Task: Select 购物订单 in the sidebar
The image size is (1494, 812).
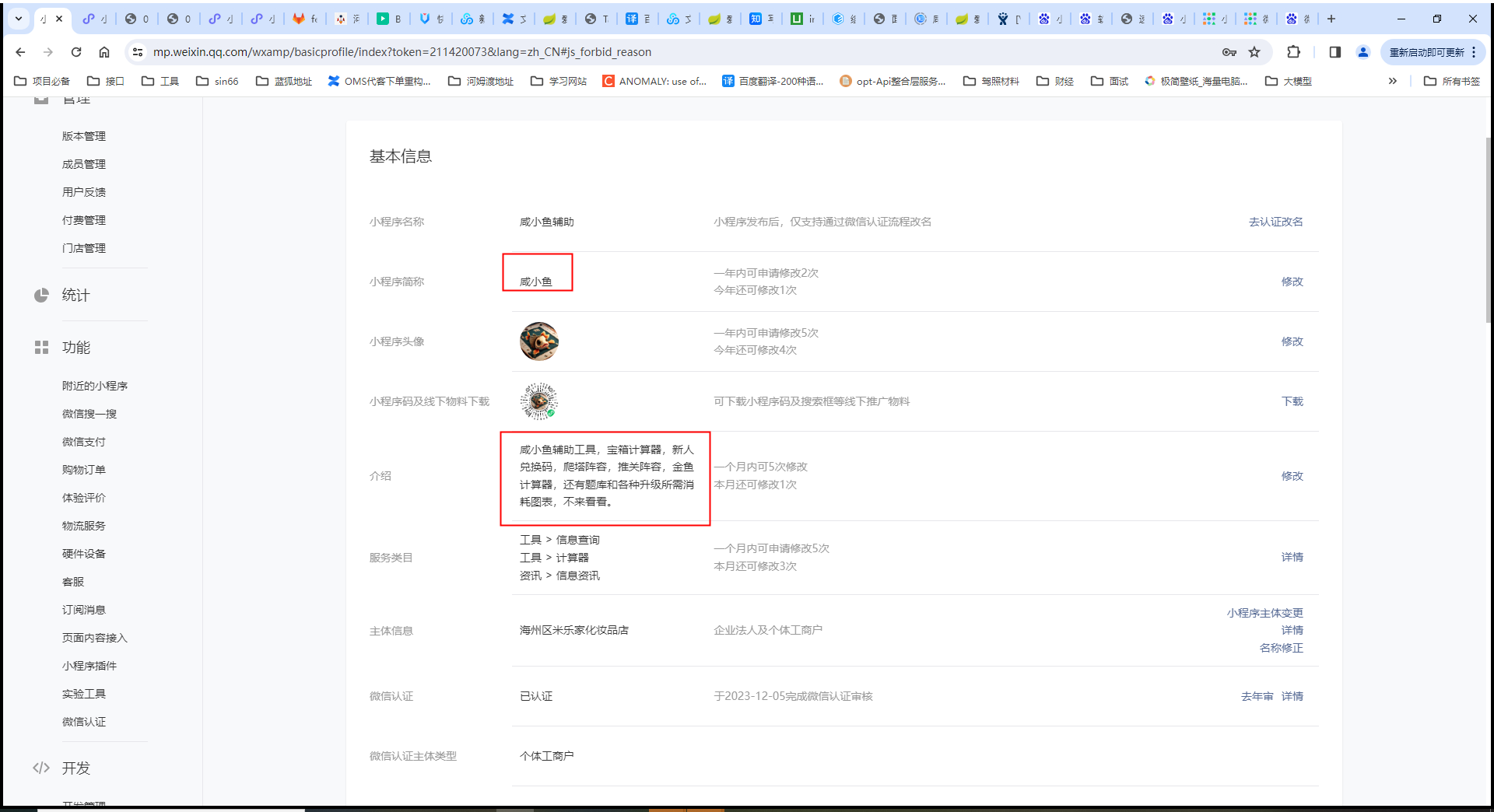Action: [84, 470]
